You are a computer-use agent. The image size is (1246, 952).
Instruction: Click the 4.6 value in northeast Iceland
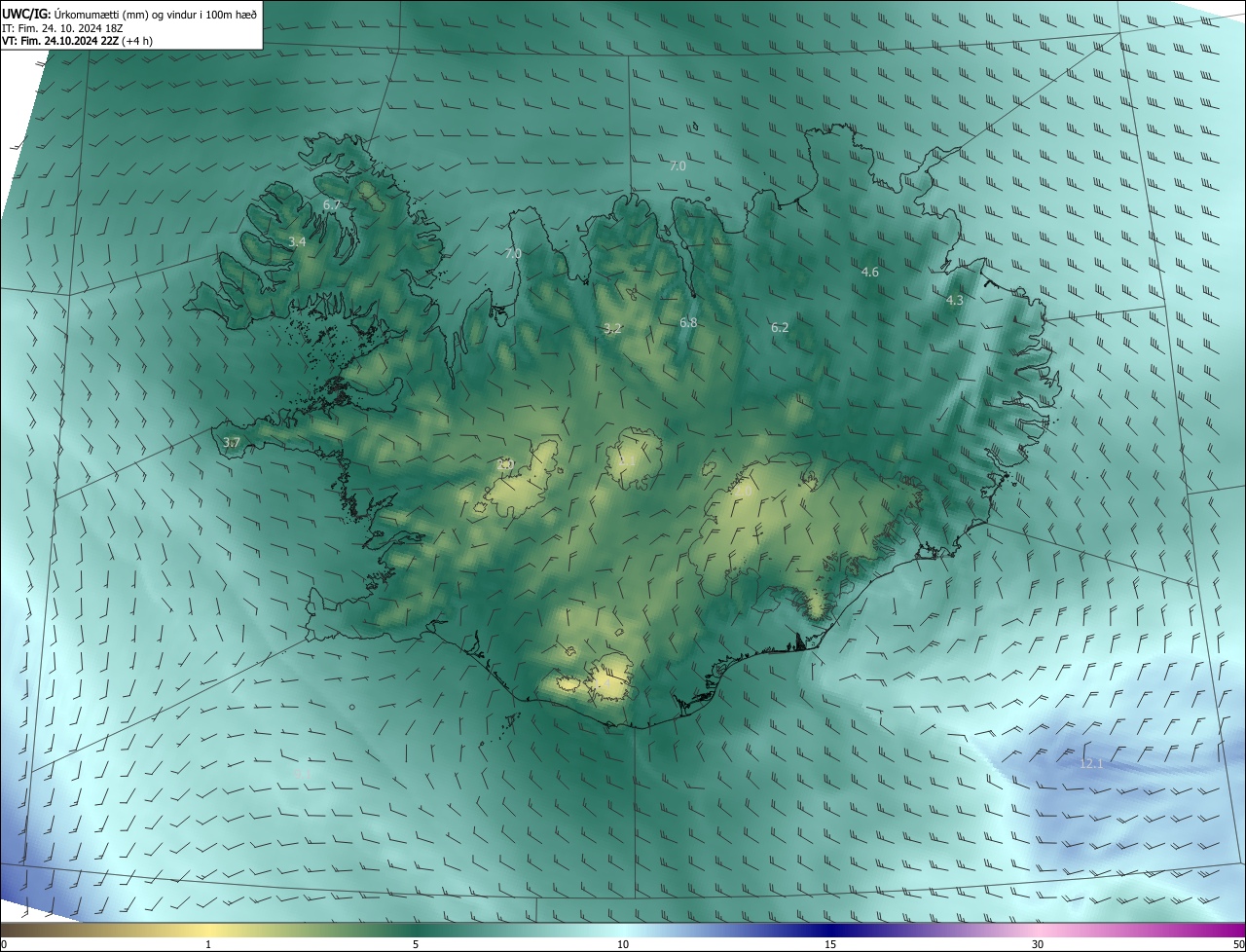(870, 273)
